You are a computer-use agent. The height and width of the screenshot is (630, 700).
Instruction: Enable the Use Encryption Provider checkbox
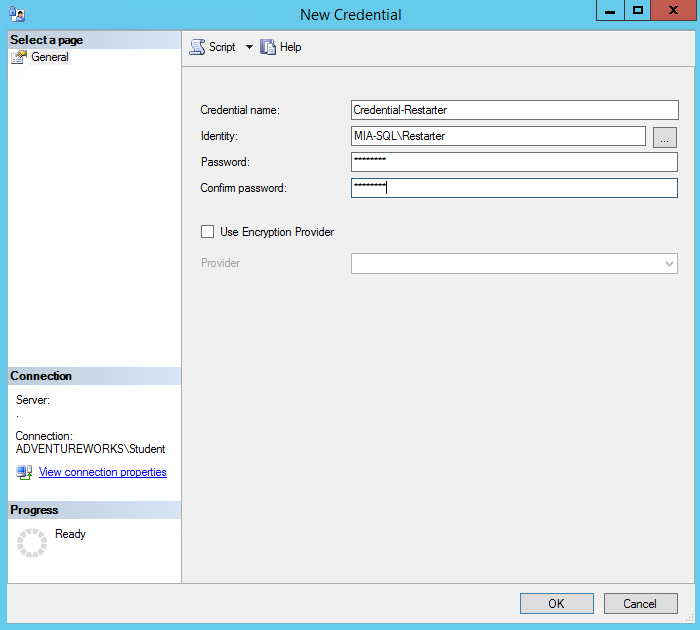[x=208, y=232]
